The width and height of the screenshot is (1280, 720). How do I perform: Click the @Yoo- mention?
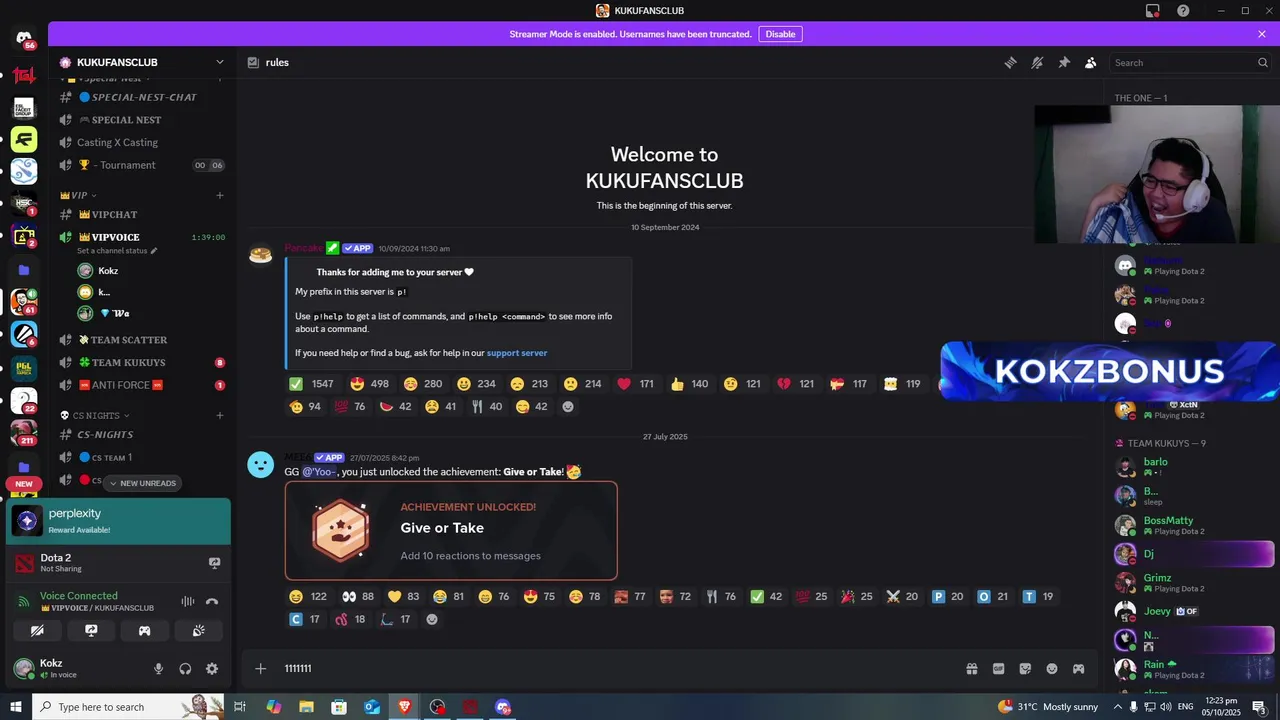(319, 472)
